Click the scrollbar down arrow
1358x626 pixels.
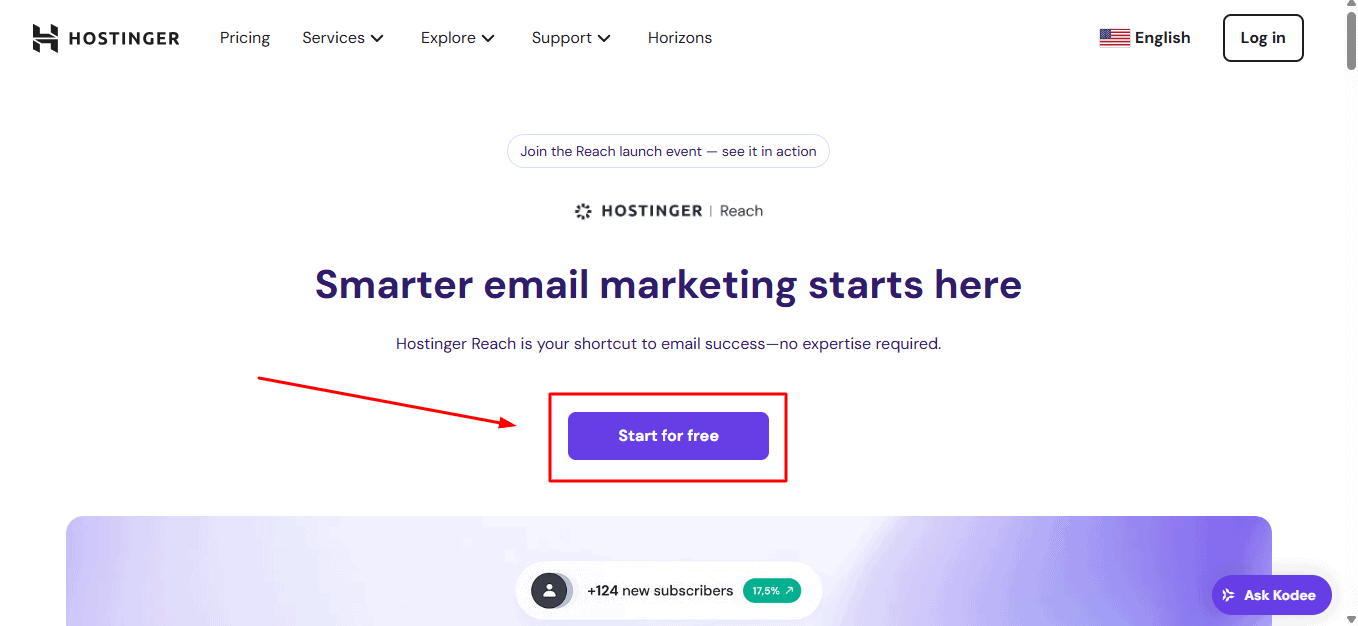click(1351, 618)
